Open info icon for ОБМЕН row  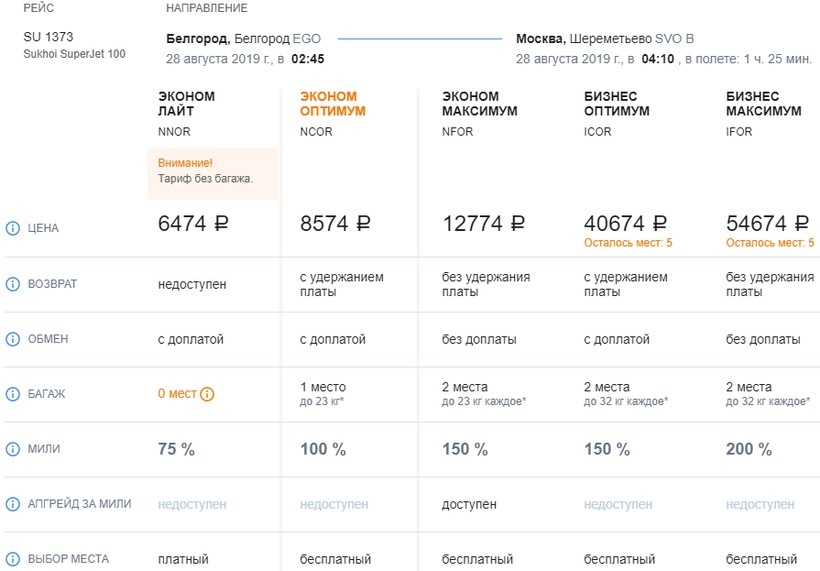coord(13,339)
